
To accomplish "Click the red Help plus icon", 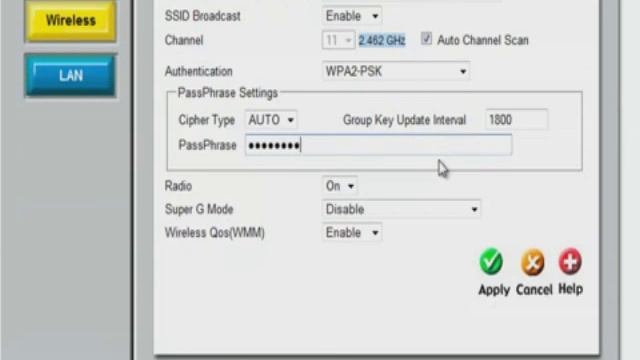I will (x=570, y=261).
